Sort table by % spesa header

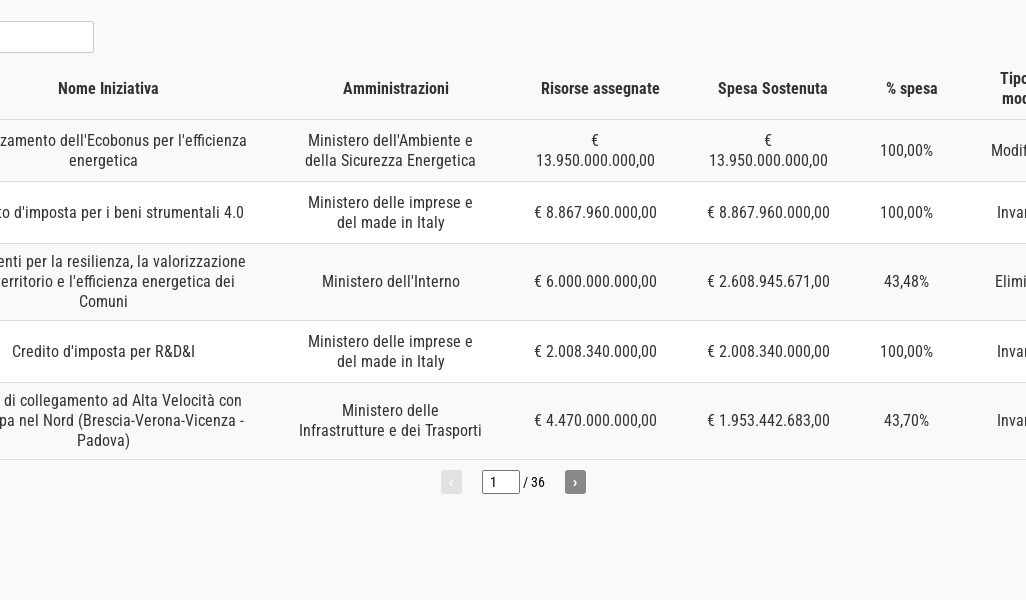pos(911,89)
